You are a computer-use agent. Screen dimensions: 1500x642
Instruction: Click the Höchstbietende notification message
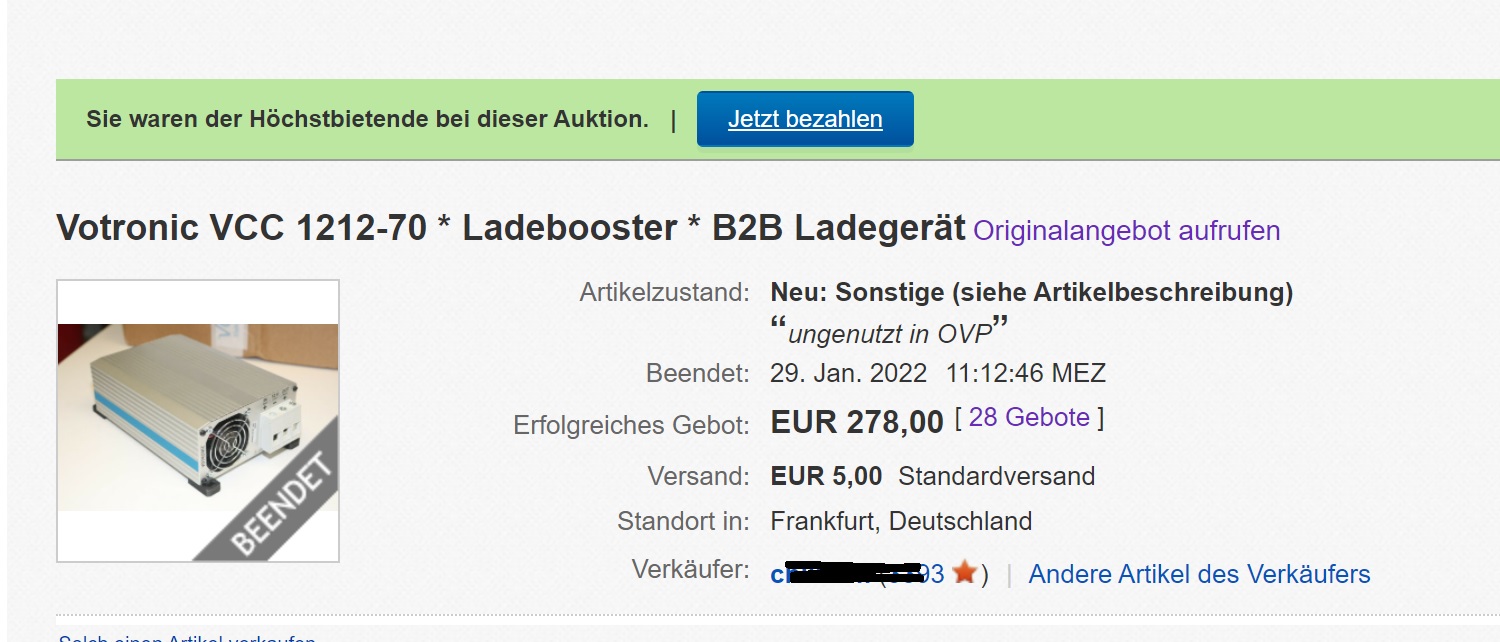click(367, 119)
